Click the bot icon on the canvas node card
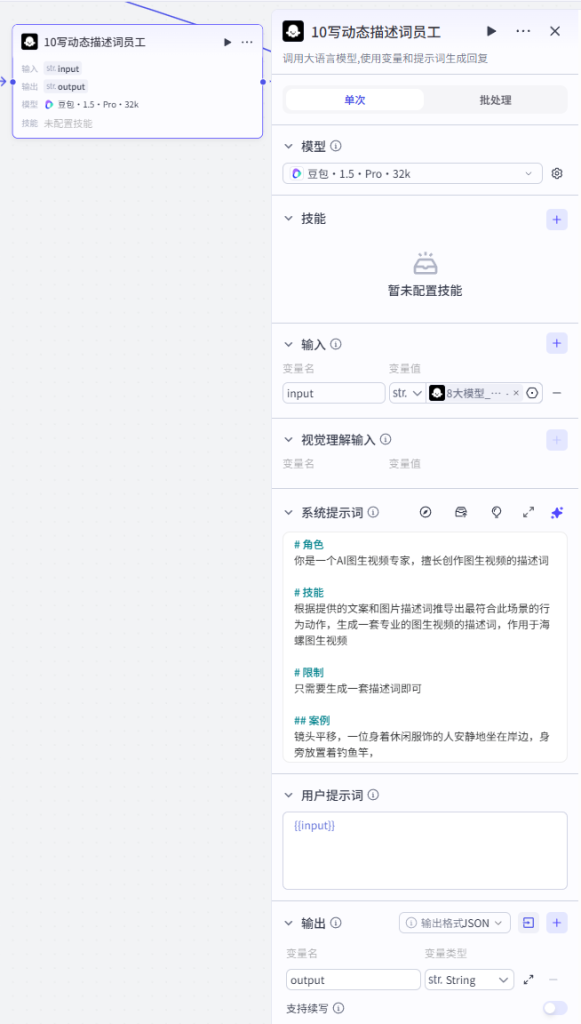This screenshot has height=1024, width=581. click(x=29, y=42)
